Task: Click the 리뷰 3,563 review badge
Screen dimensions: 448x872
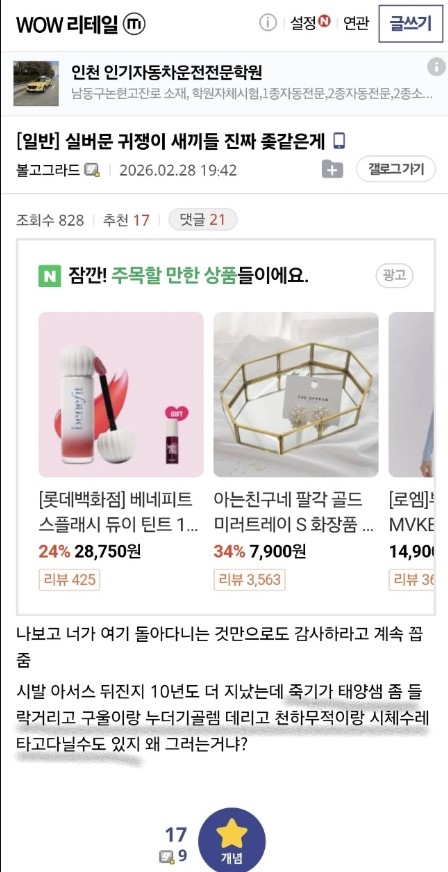Action: click(x=250, y=579)
